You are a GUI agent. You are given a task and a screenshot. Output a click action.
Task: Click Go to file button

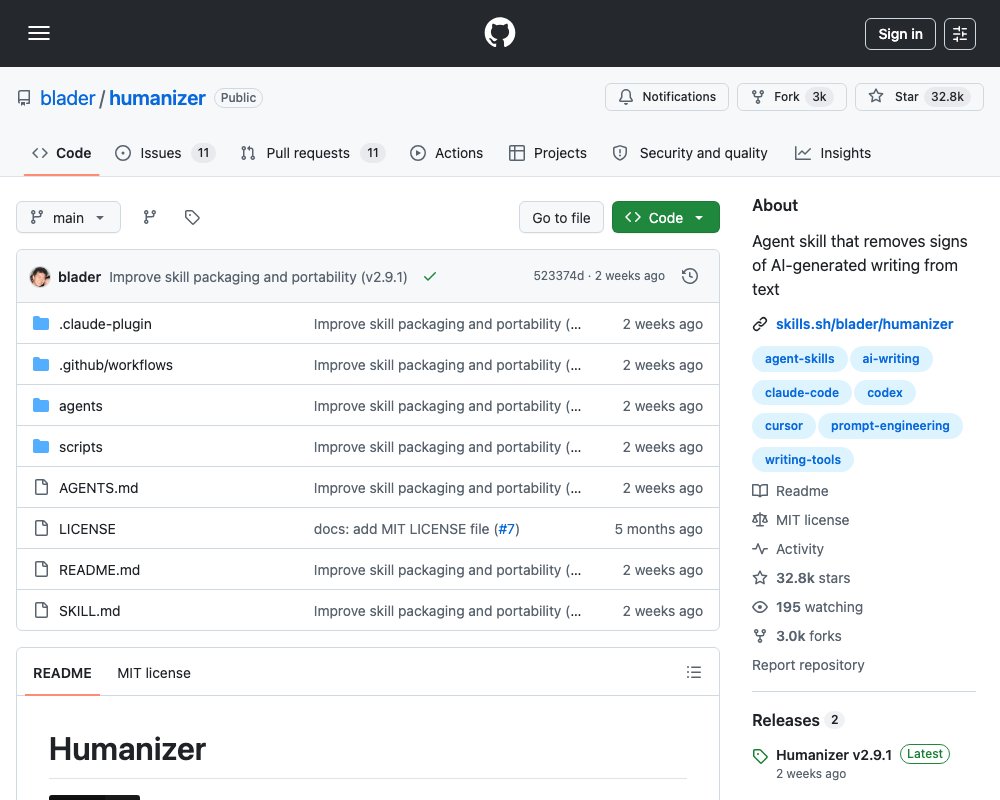pyautogui.click(x=561, y=218)
